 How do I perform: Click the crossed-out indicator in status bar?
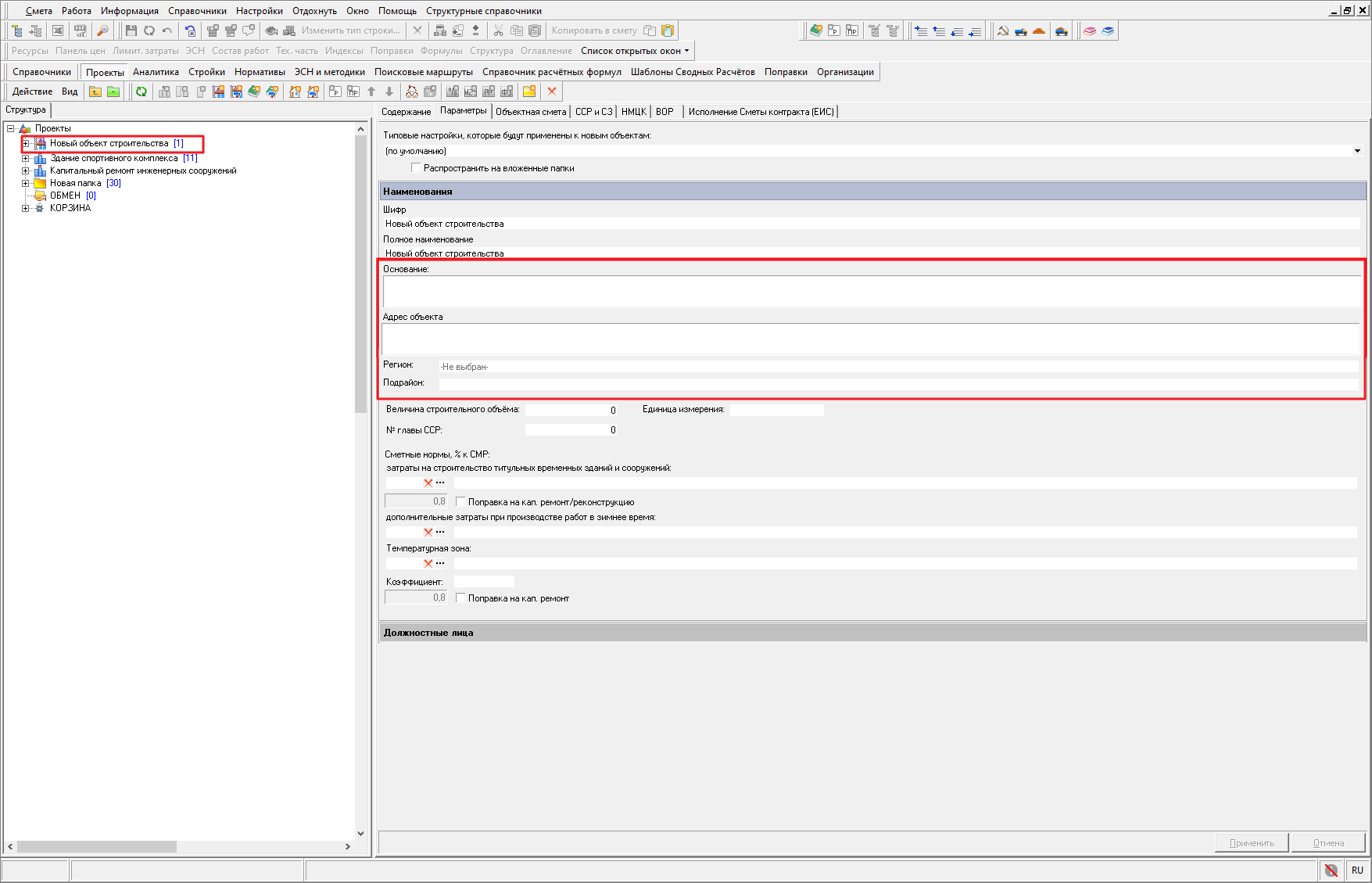pyautogui.click(x=1331, y=870)
